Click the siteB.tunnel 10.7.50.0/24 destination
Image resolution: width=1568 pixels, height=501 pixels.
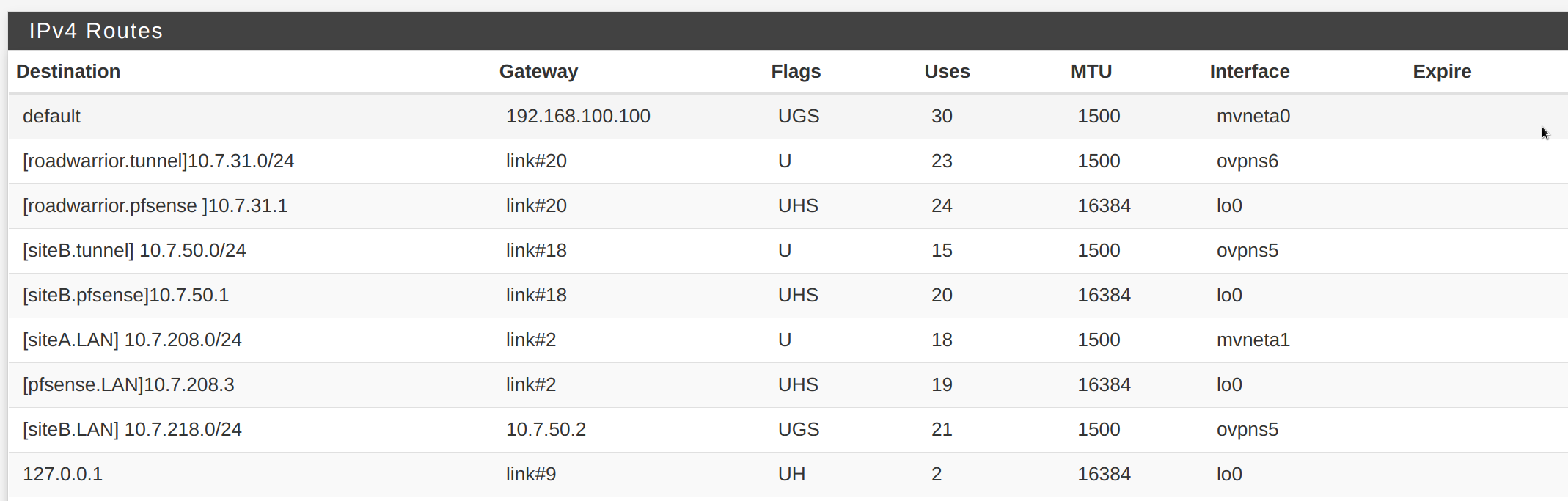click(134, 250)
